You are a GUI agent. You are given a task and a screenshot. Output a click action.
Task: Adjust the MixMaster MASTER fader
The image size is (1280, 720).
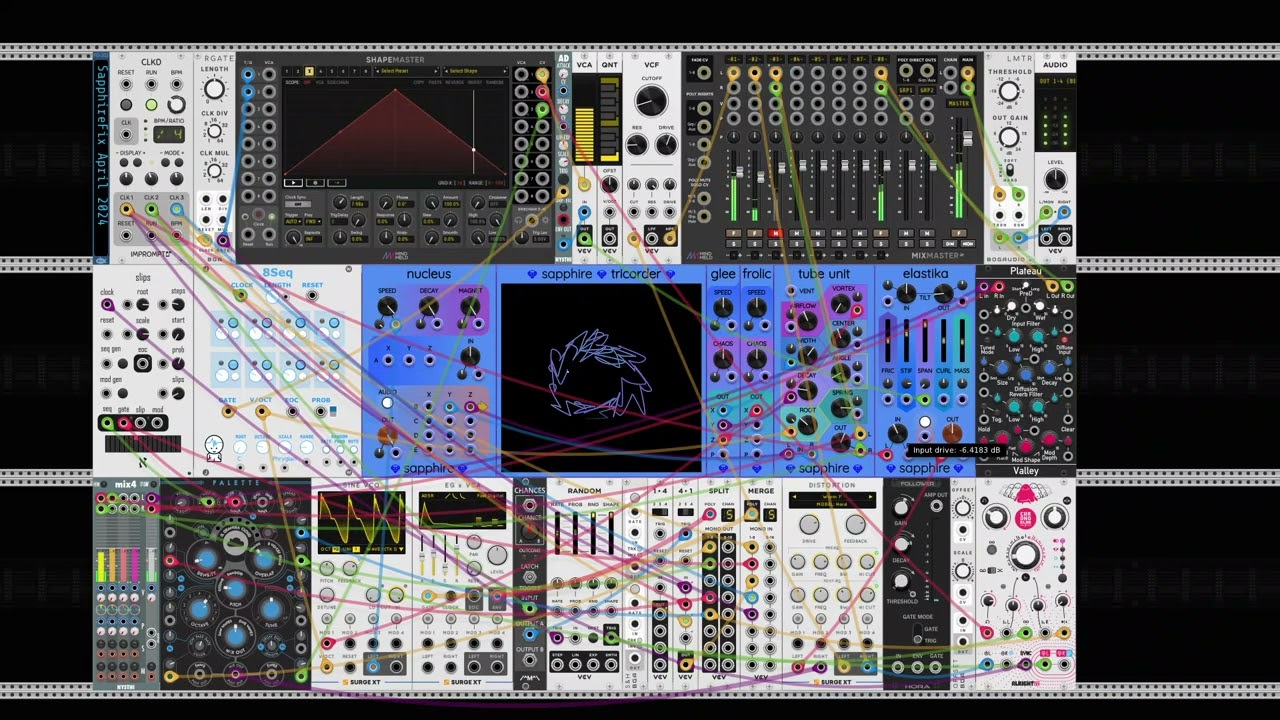968,138
